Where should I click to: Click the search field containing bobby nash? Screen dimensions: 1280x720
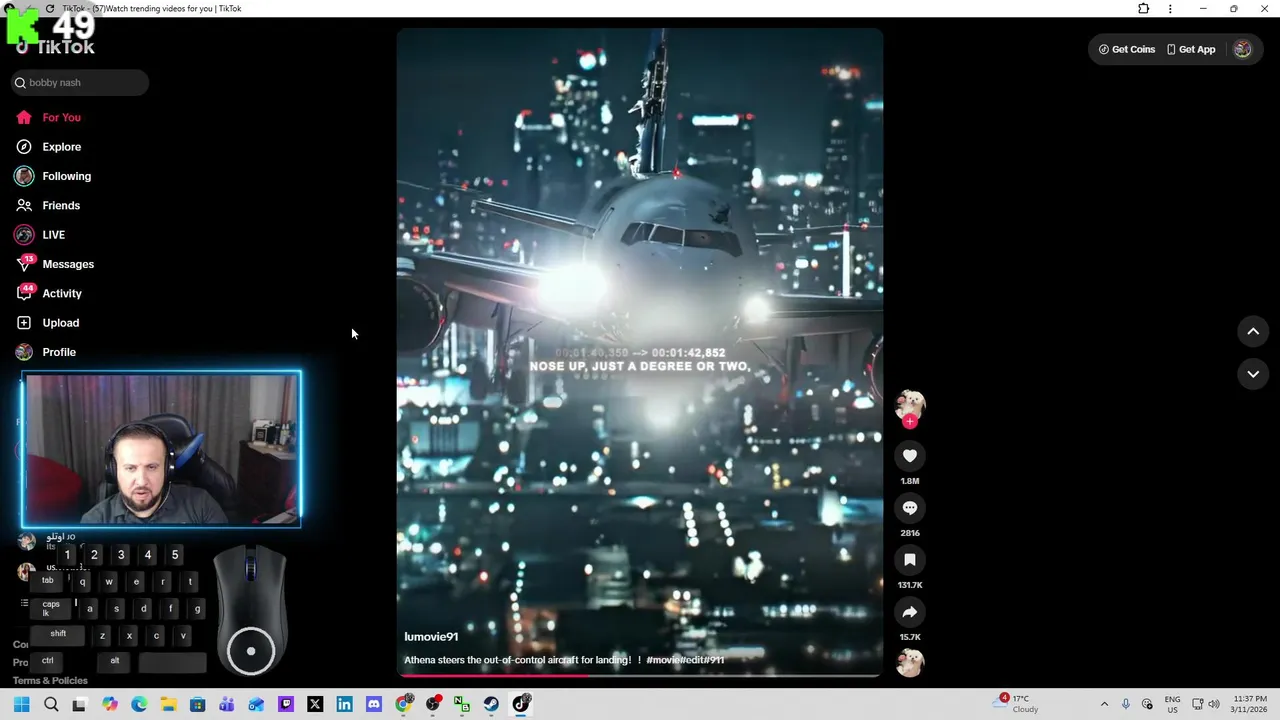tap(79, 83)
